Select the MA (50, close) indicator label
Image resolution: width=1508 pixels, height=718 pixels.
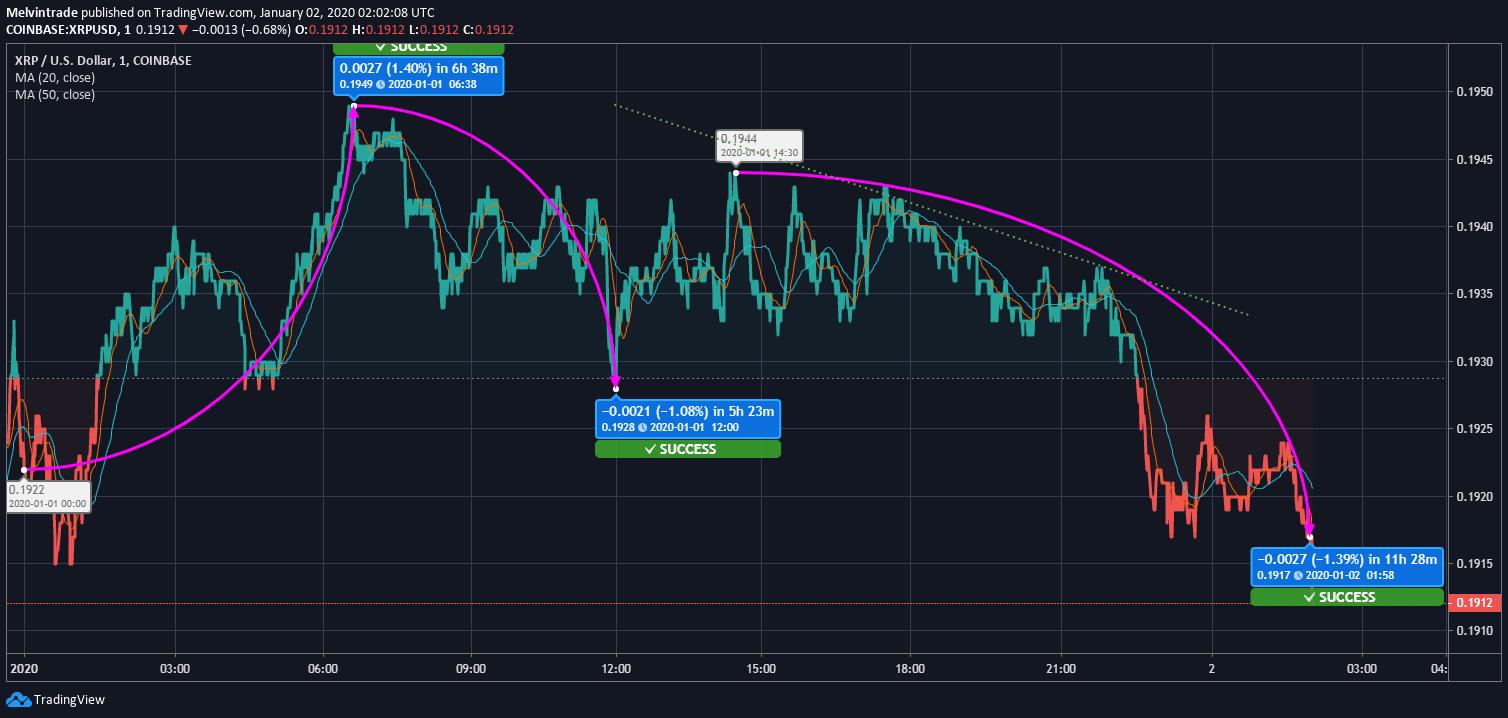[x=55, y=95]
